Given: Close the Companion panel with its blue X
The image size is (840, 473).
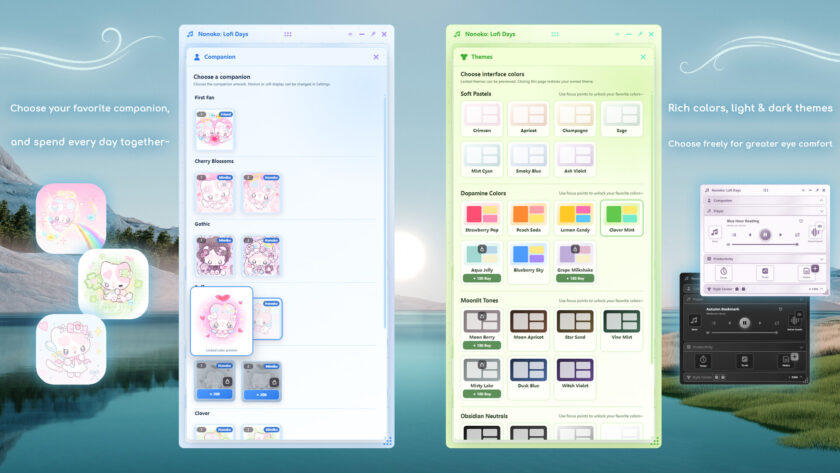Looking at the screenshot, I should coord(376,57).
